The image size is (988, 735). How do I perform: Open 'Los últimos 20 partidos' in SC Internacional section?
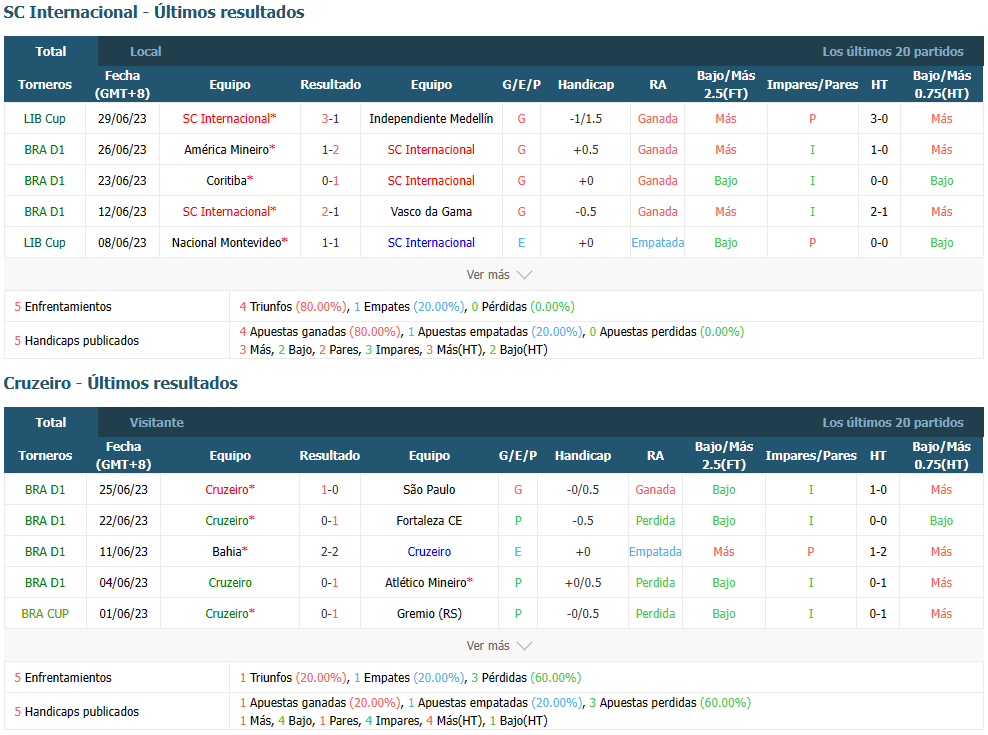pos(893,52)
